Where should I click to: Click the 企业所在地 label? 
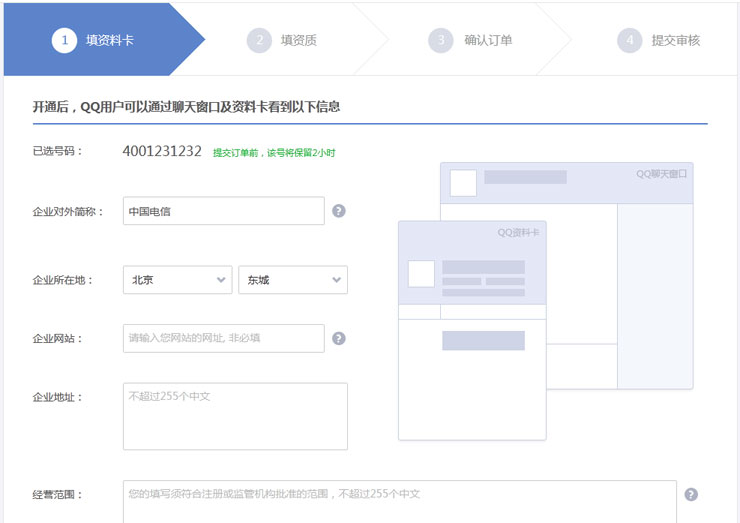63,280
